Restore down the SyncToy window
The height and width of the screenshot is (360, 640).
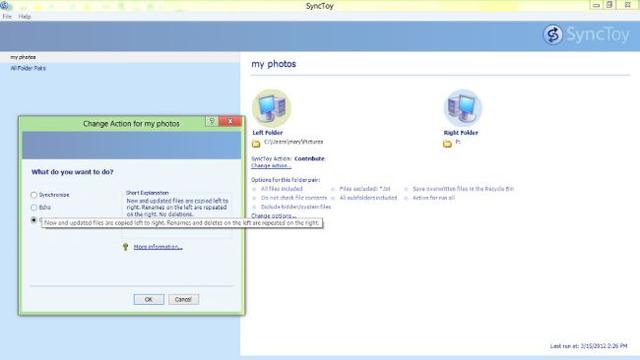pyautogui.click(x=609, y=5)
